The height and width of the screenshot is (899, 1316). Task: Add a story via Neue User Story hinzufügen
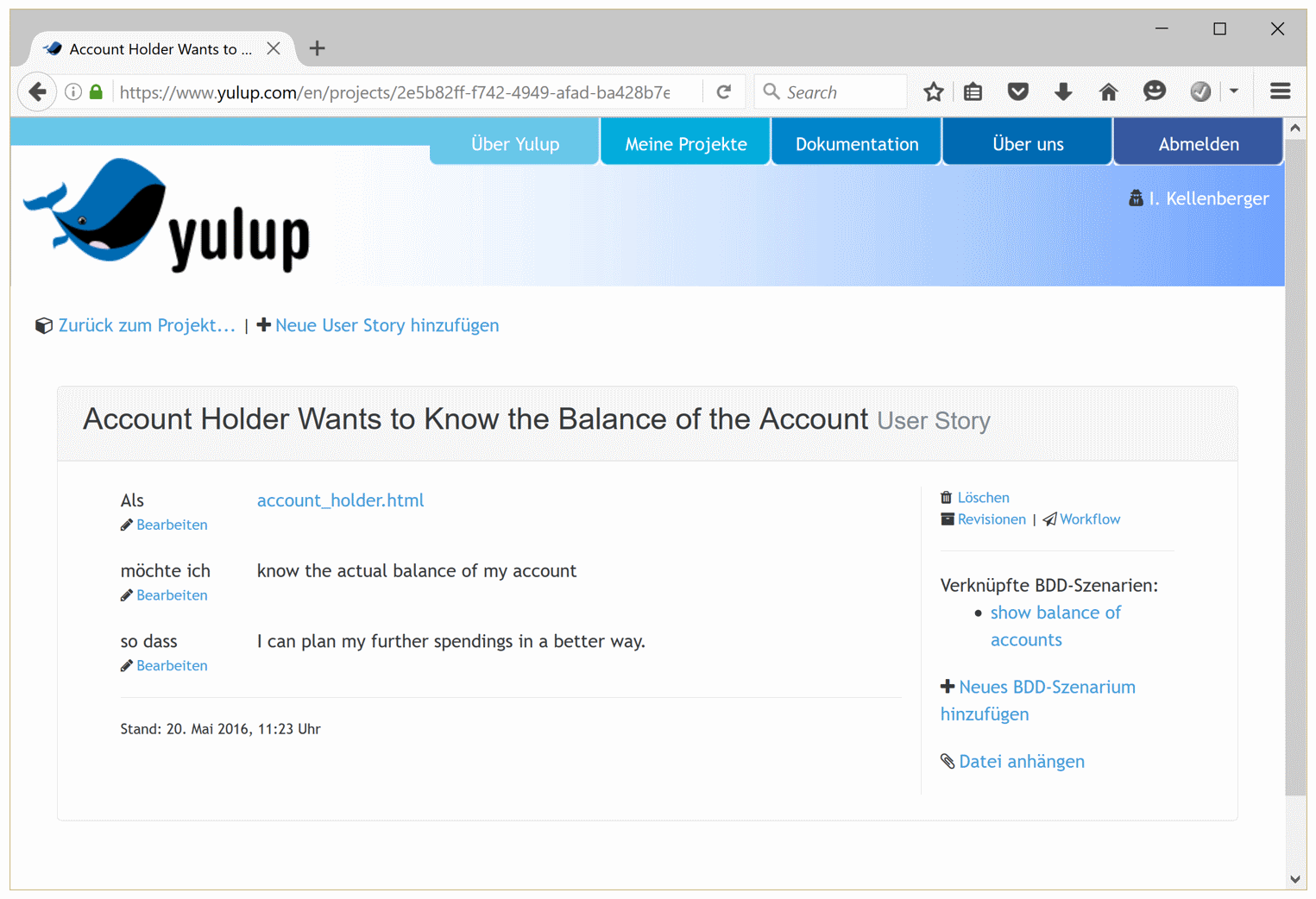pos(387,325)
